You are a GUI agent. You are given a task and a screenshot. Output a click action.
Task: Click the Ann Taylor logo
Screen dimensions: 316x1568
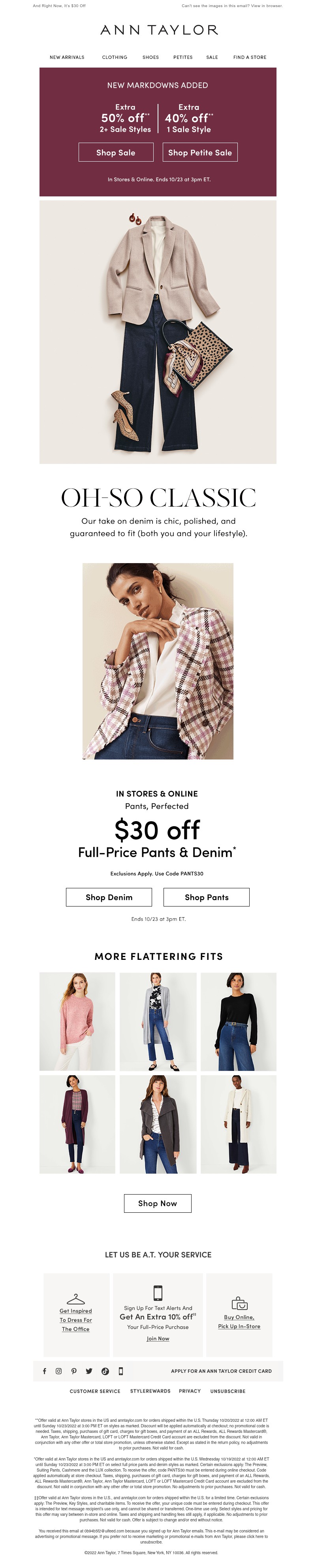point(158,30)
